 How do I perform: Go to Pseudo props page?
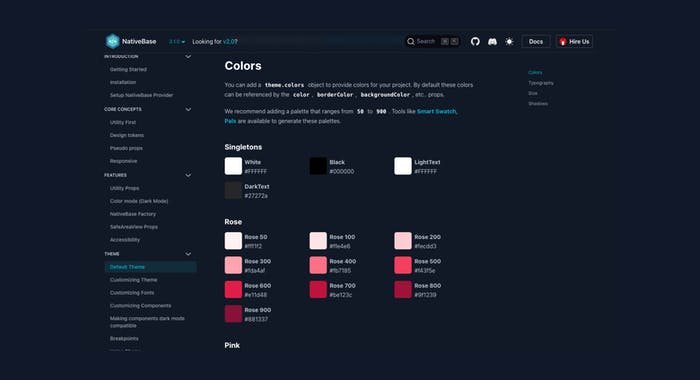pyautogui.click(x=126, y=148)
